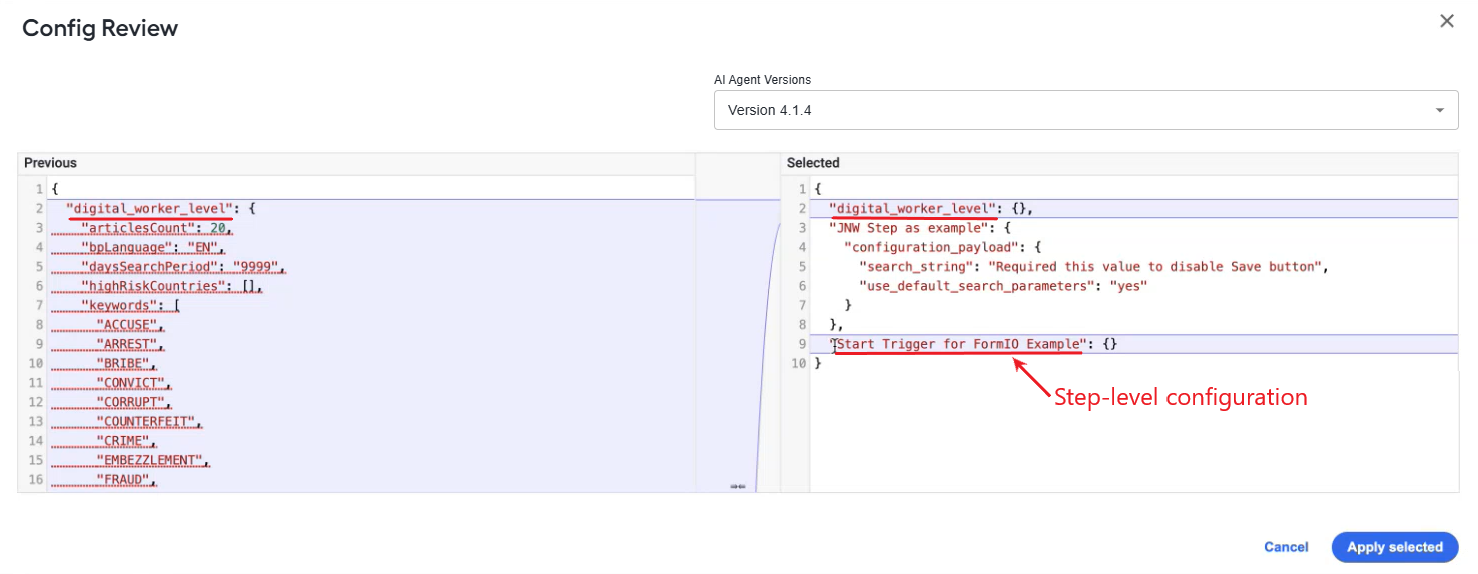
Task: Click the "JNW Step as example" line
Action: click(920, 228)
